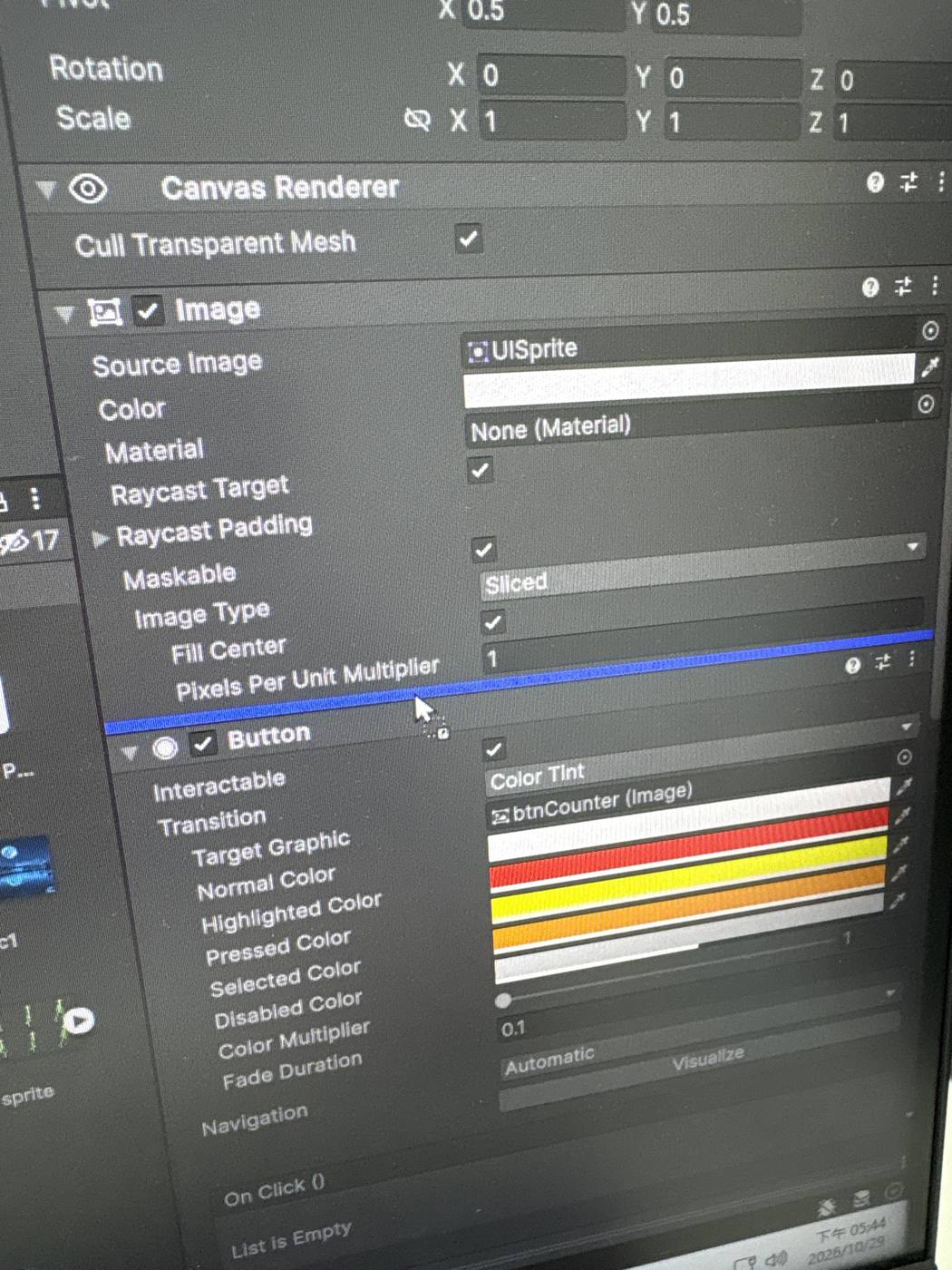Open Image component help reference icon
The width and height of the screenshot is (952, 1270).
click(x=870, y=288)
